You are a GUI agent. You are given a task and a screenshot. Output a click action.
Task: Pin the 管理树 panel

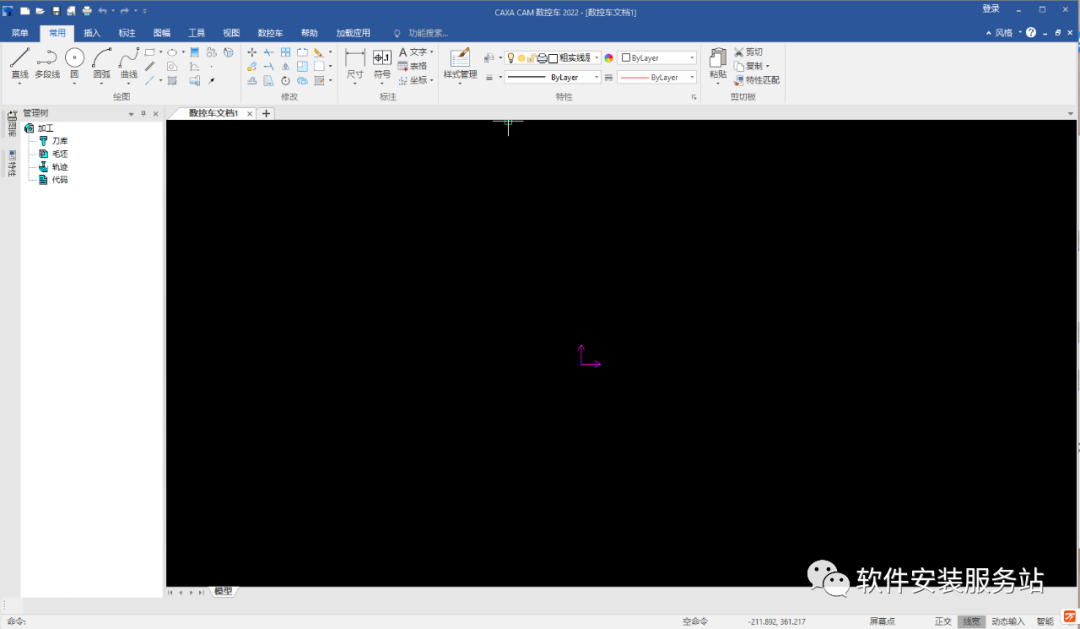(143, 114)
